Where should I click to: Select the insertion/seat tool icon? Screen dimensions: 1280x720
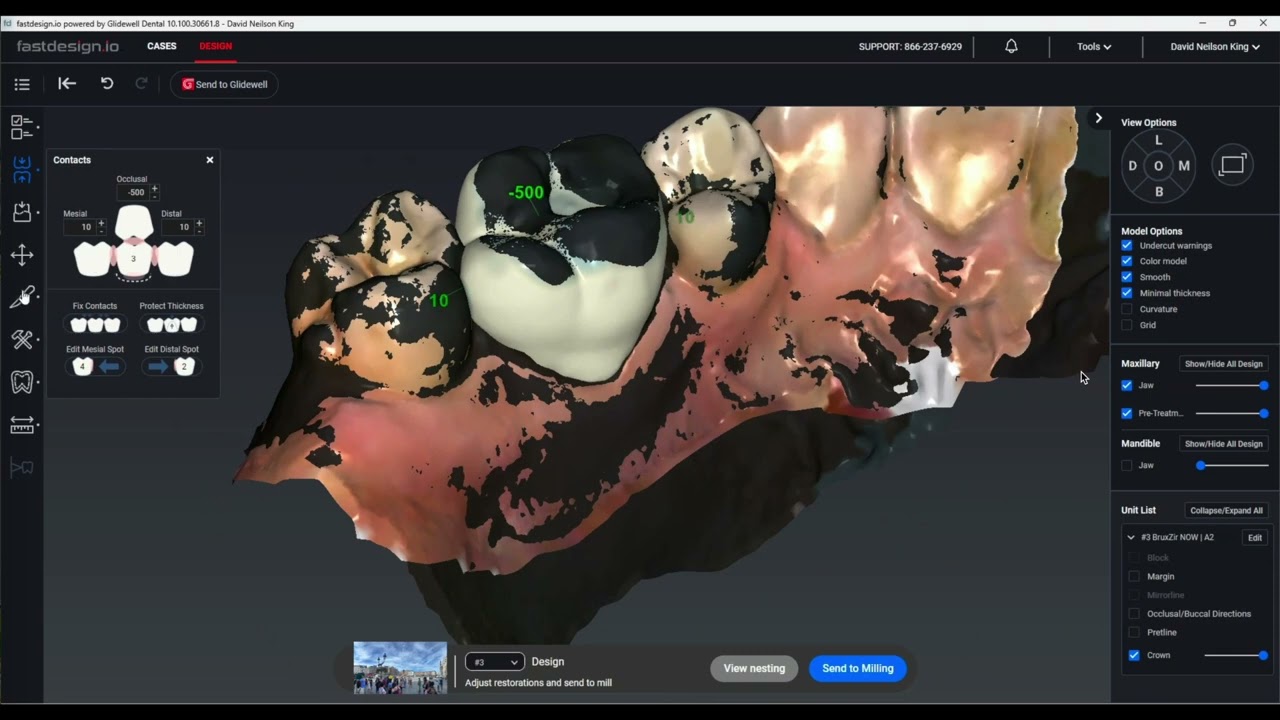pos(22,212)
